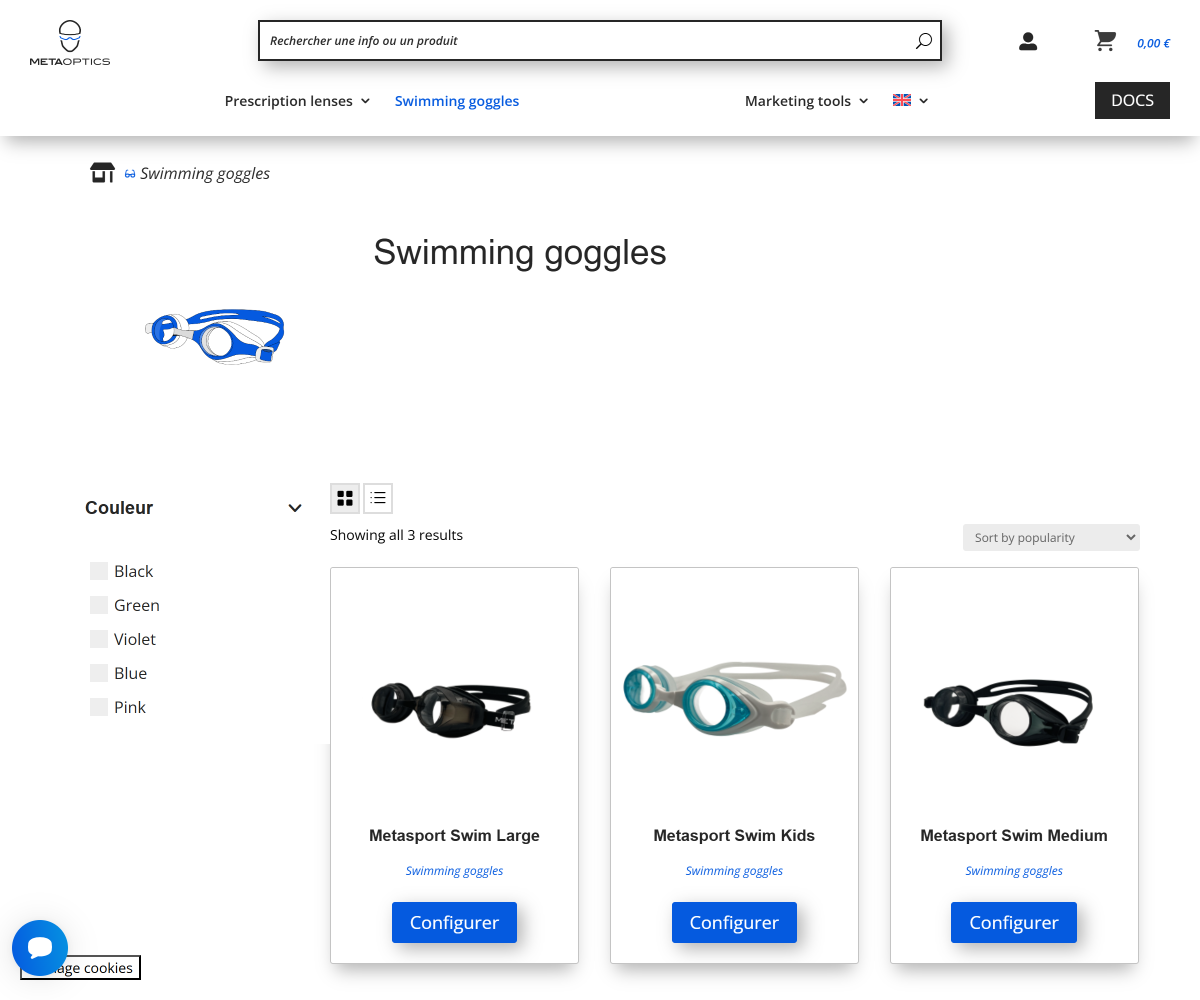Image resolution: width=1200 pixels, height=1000 pixels.
Task: Click the shop home breadcrumb icon
Action: [x=102, y=173]
